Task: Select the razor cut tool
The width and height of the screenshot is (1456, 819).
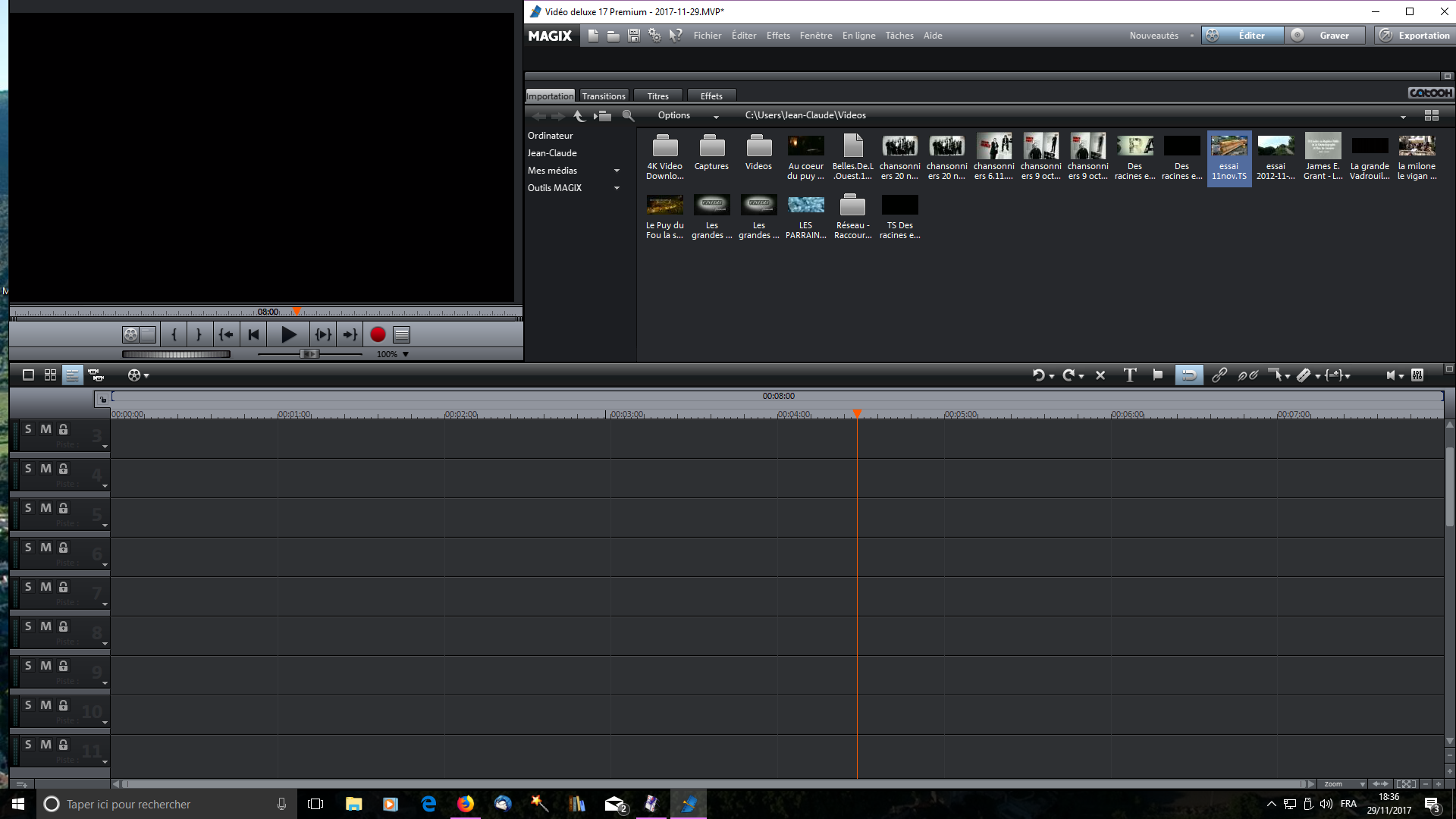Action: (x=1304, y=375)
